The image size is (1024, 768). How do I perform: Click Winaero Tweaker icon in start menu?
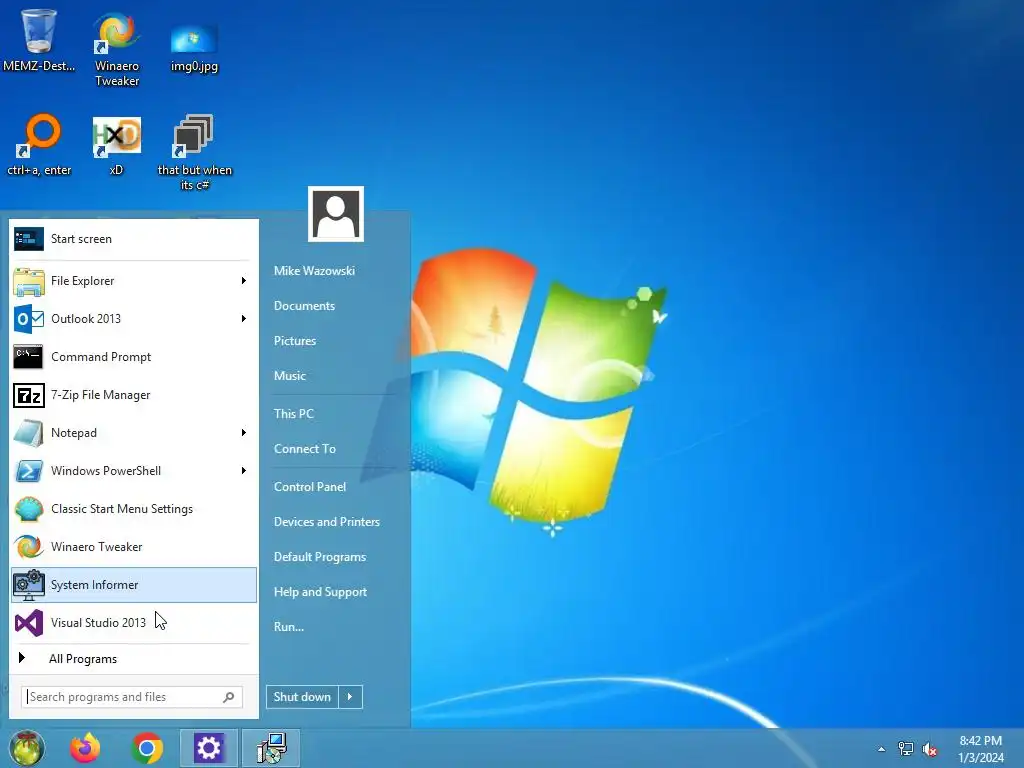coord(29,547)
